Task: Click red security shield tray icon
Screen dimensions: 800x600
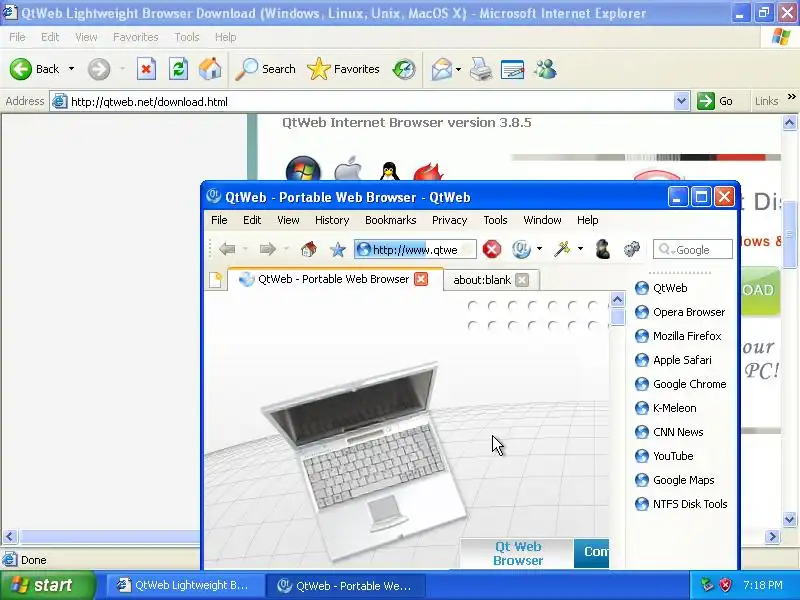Action: (725, 585)
